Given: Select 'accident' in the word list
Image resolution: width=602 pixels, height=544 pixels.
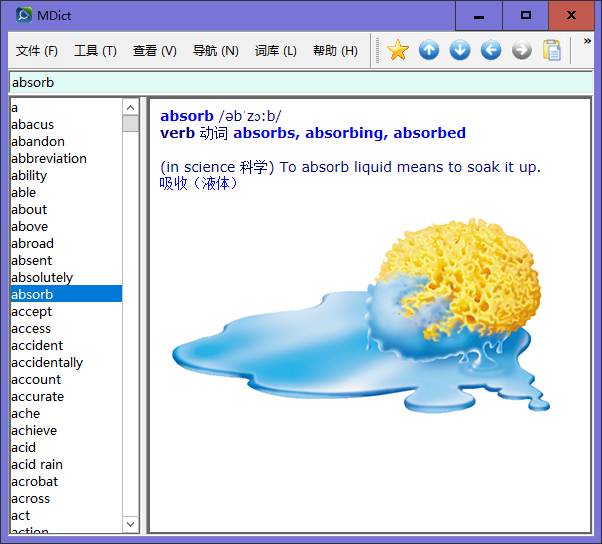Looking at the screenshot, I should [37, 345].
